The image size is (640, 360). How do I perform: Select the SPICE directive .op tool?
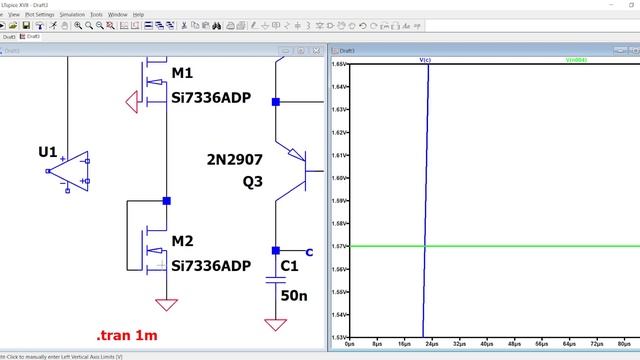point(417,26)
